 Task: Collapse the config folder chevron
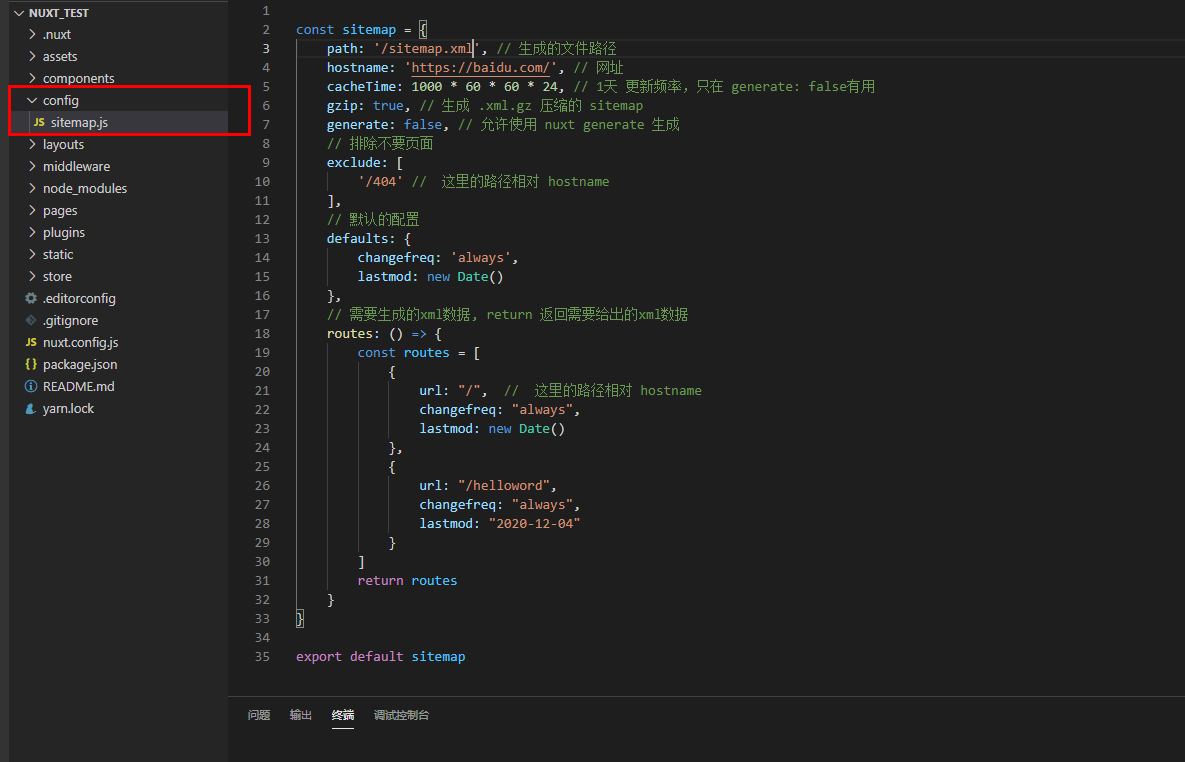32,100
